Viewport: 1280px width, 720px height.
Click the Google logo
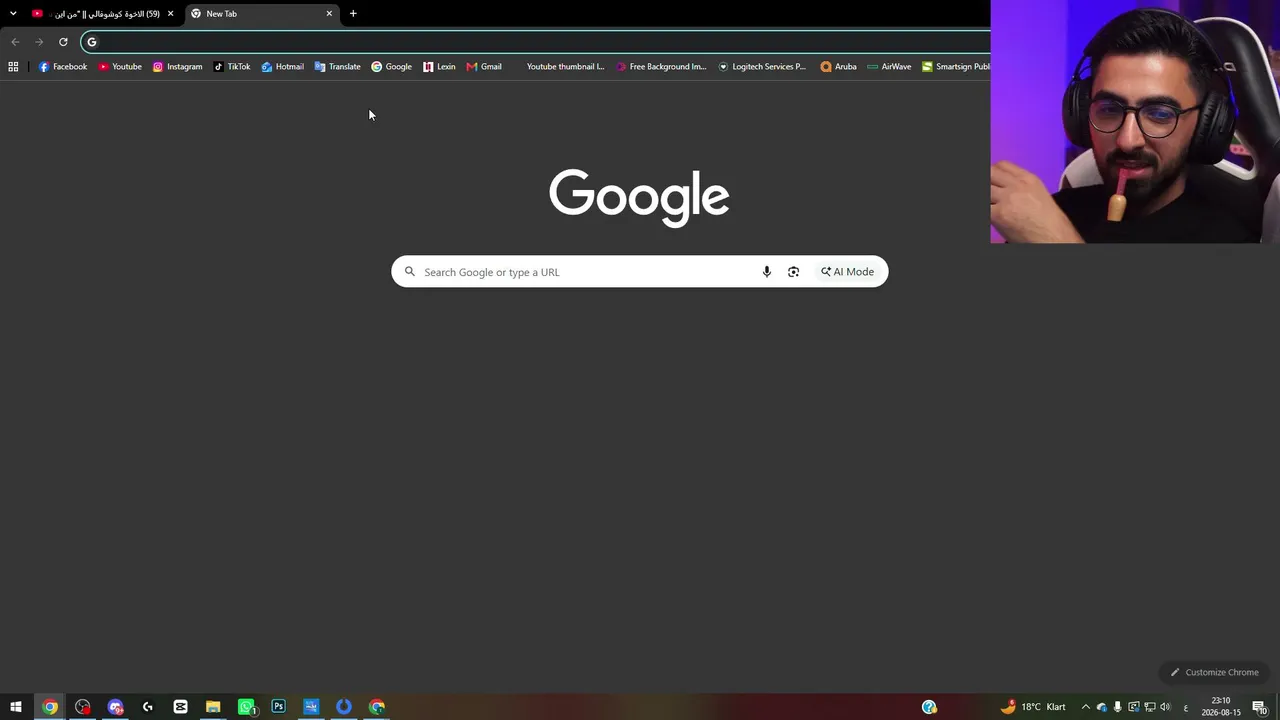point(639,197)
